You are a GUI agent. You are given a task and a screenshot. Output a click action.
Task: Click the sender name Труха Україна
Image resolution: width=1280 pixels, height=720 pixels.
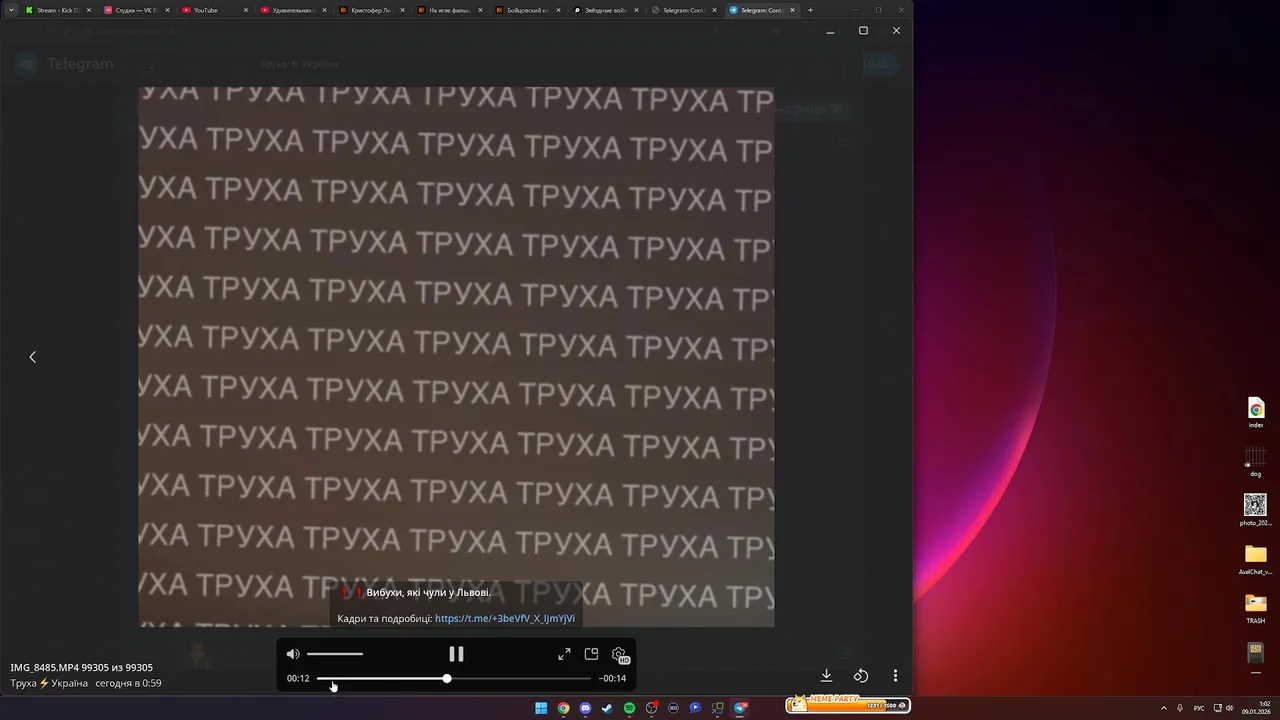click(49, 683)
